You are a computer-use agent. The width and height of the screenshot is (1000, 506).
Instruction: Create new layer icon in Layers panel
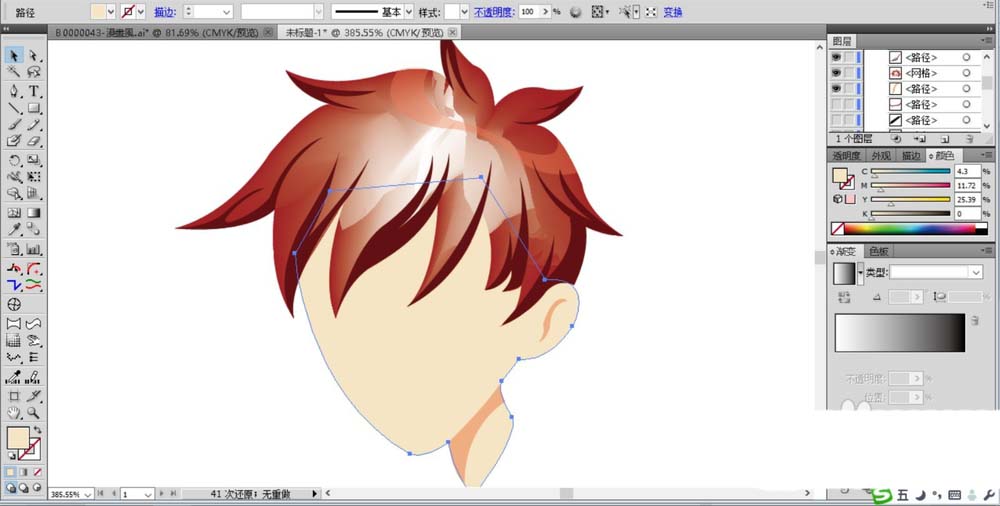(944, 138)
